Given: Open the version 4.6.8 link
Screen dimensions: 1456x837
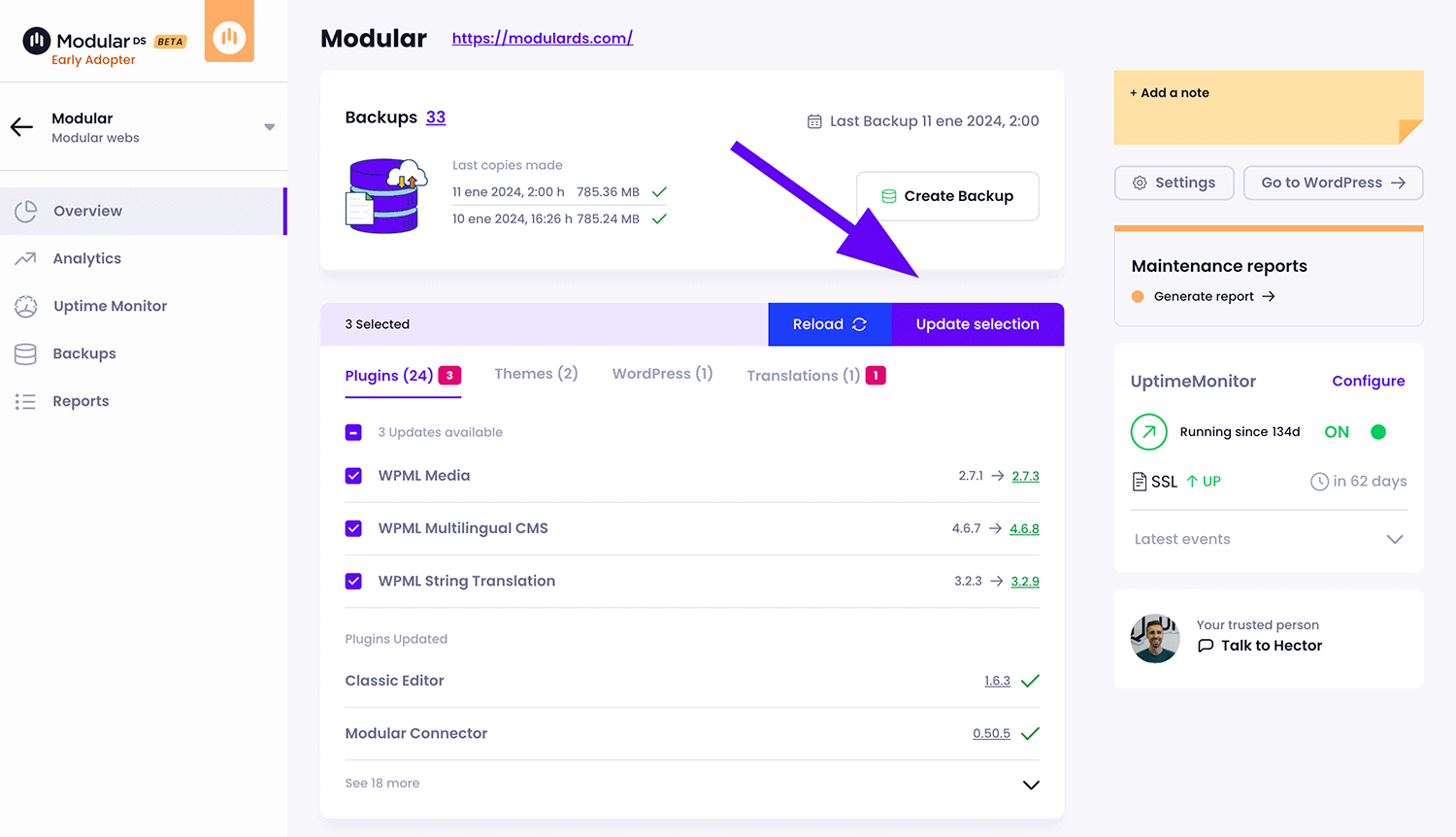Looking at the screenshot, I should click(x=1024, y=529).
